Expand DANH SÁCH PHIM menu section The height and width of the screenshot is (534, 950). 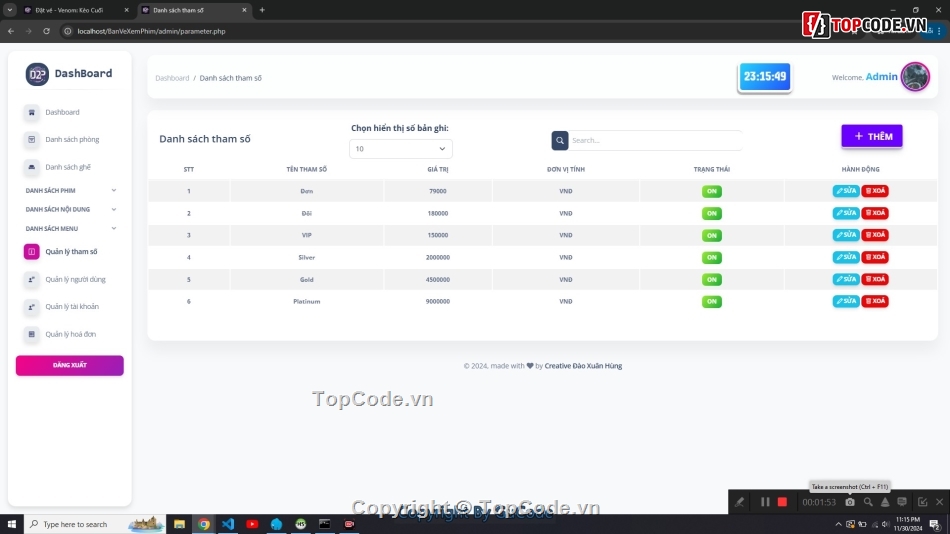pos(70,190)
